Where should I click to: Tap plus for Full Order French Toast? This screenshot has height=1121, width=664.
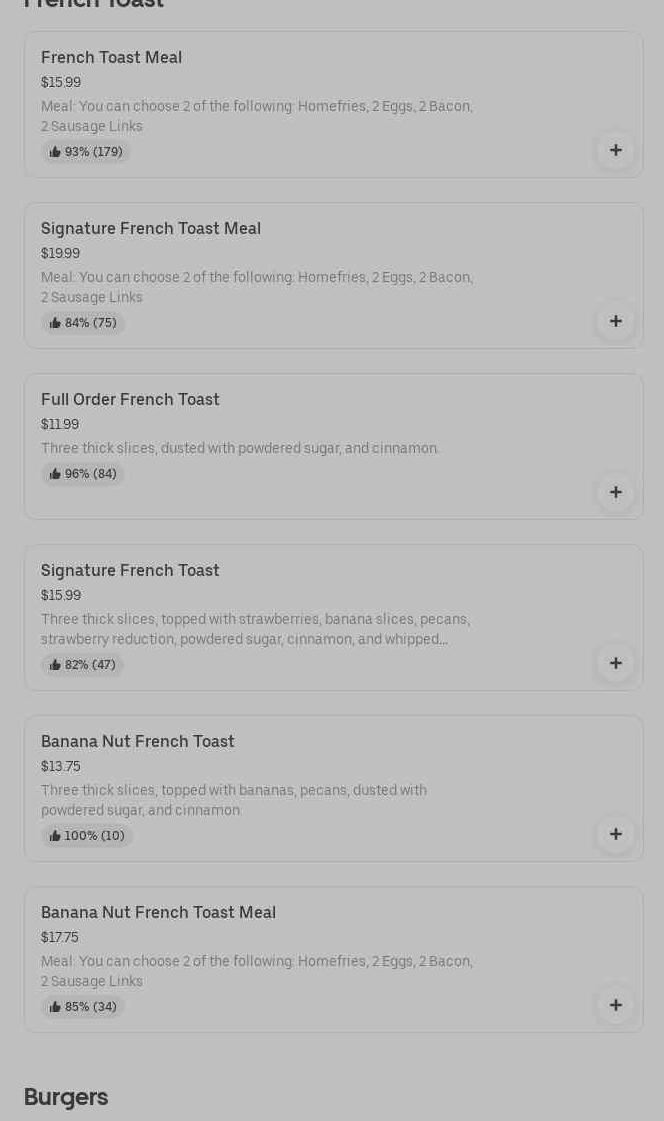point(615,492)
